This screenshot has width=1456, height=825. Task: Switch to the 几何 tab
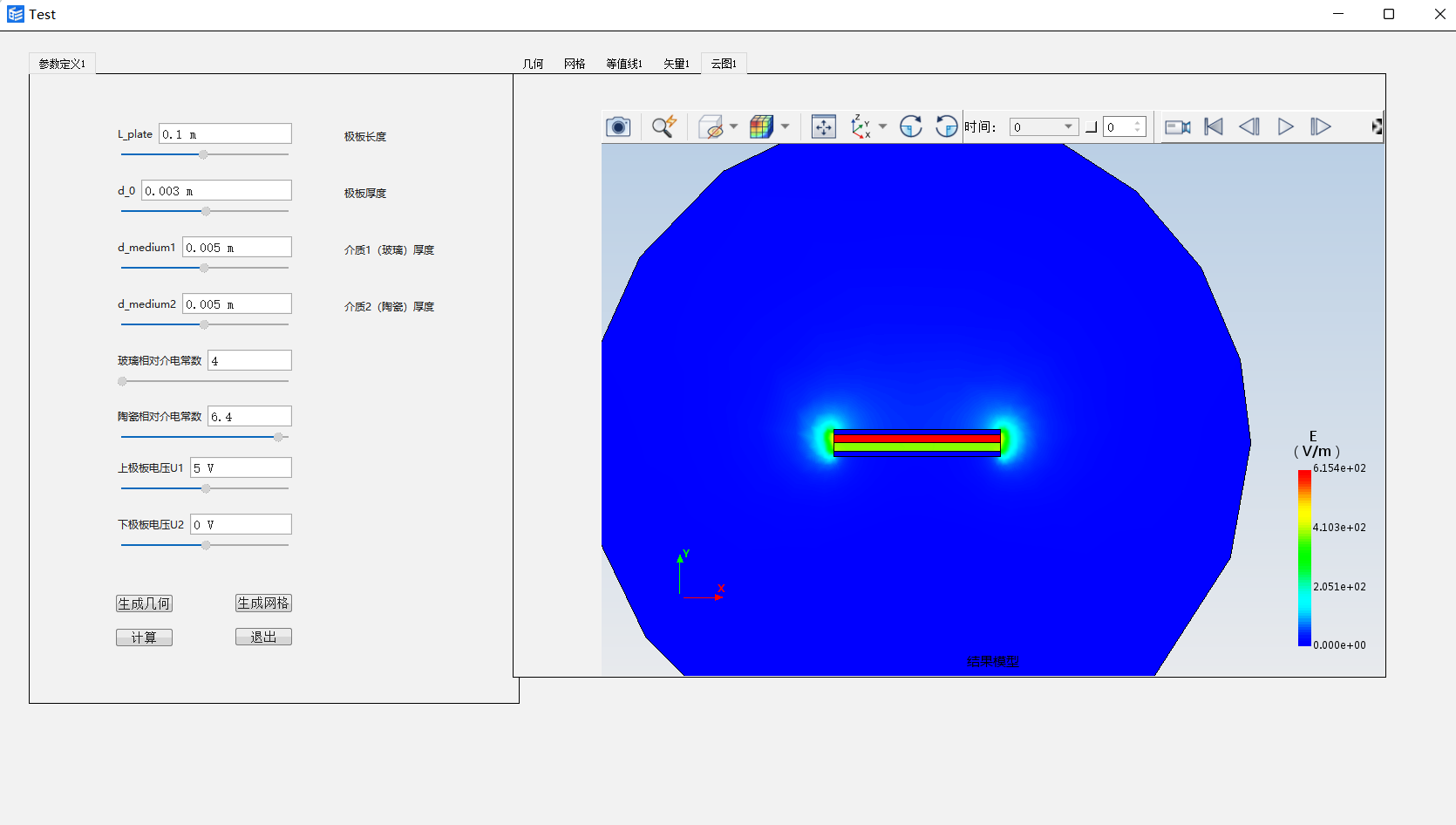point(533,64)
